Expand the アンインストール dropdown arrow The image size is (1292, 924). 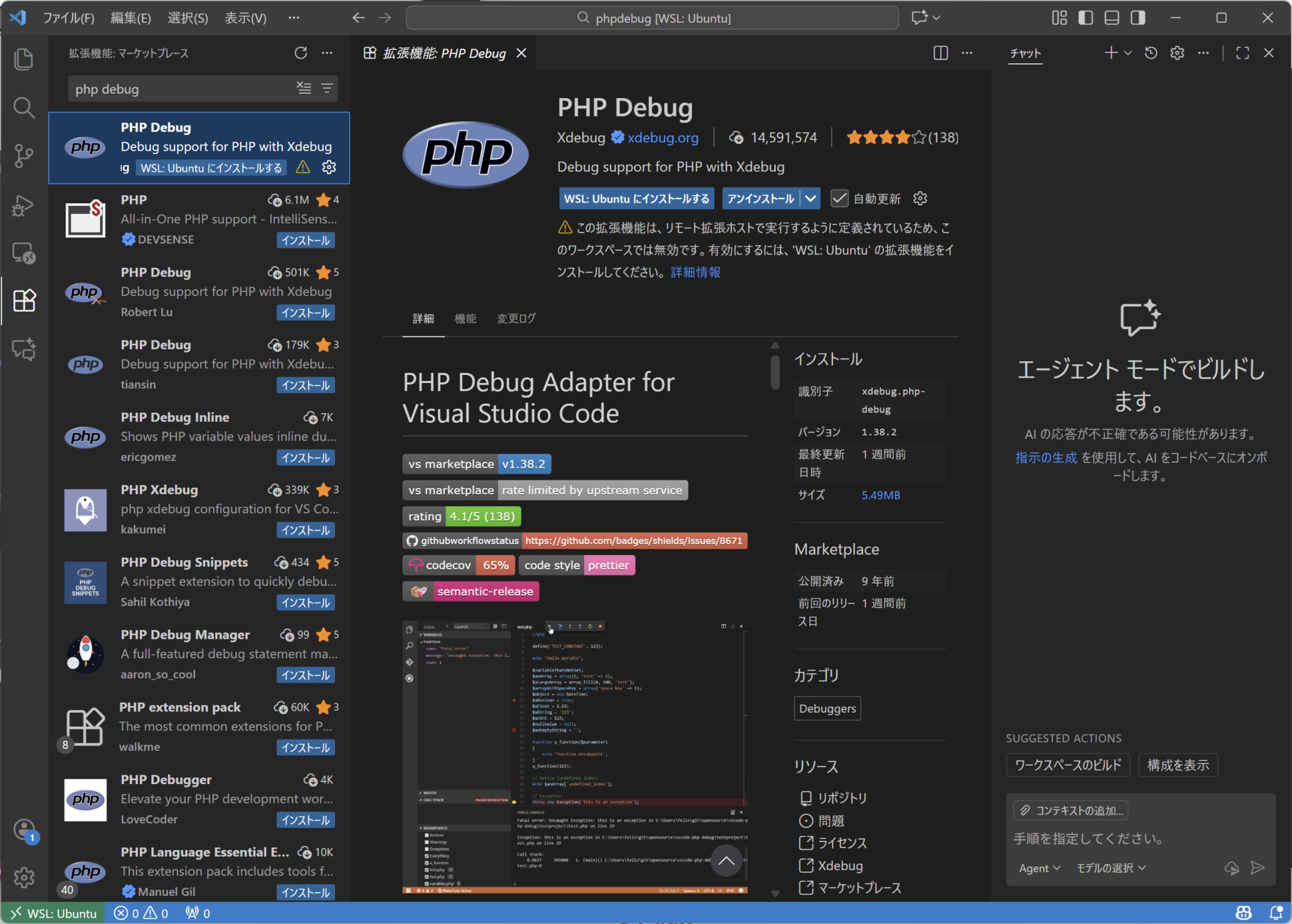[811, 199]
